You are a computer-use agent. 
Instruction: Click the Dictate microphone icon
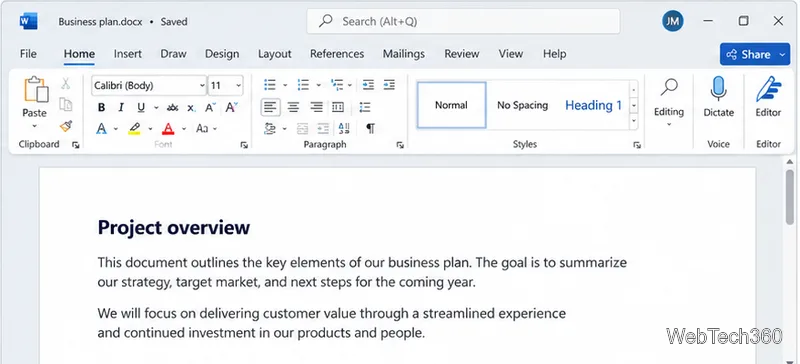pos(718,89)
